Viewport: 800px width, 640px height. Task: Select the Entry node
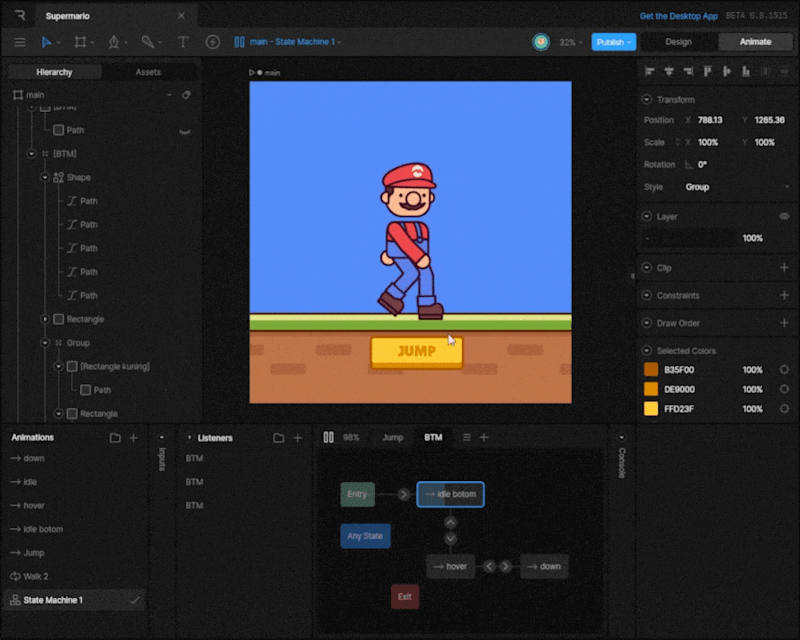tap(357, 494)
